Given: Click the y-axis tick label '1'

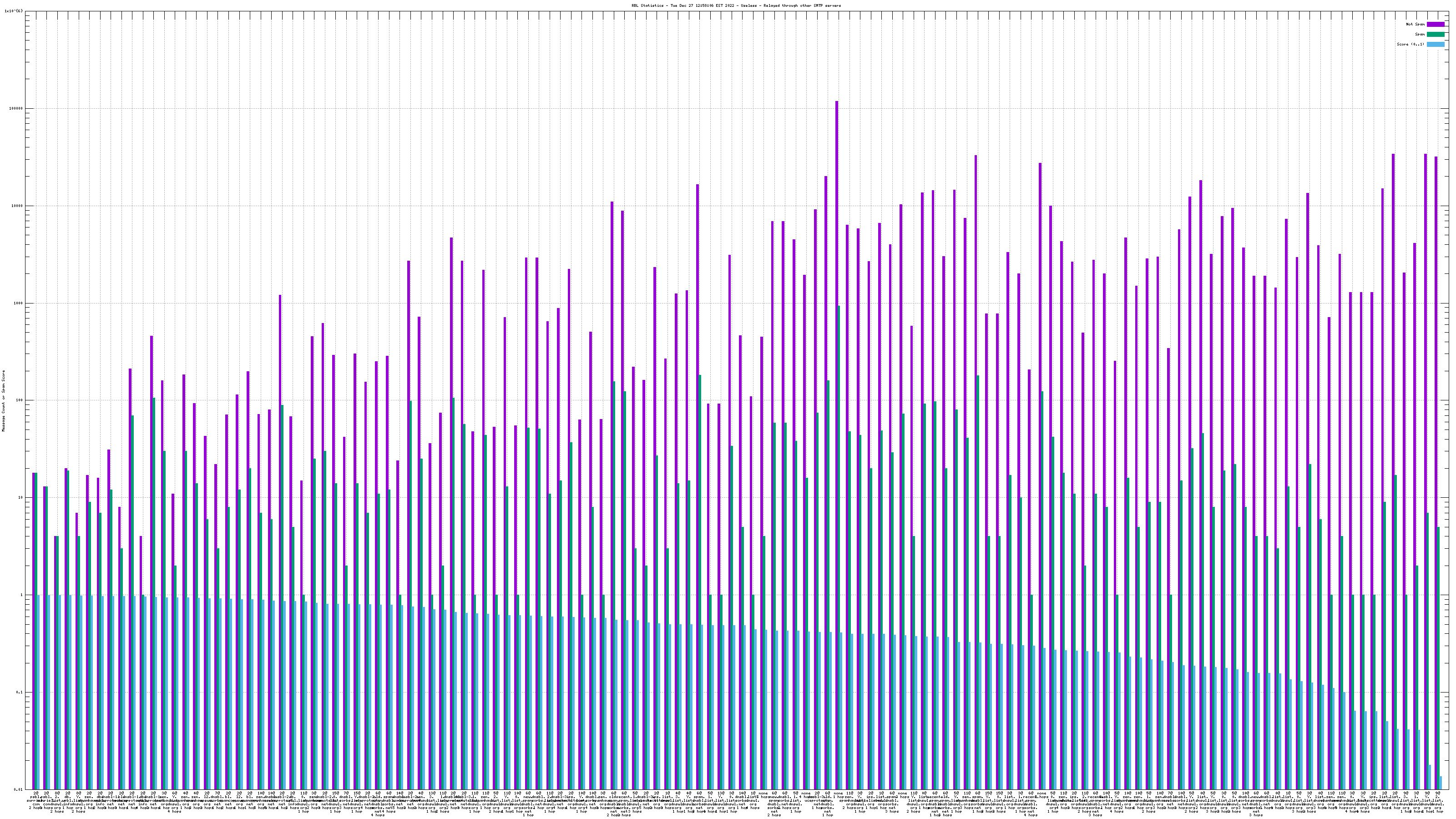Looking at the screenshot, I should [20, 595].
